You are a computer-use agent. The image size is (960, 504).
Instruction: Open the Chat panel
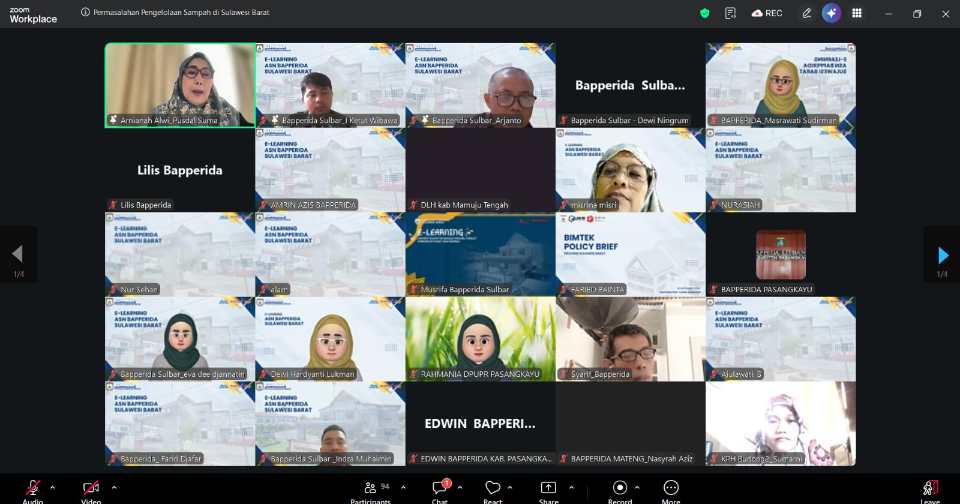coord(440,491)
